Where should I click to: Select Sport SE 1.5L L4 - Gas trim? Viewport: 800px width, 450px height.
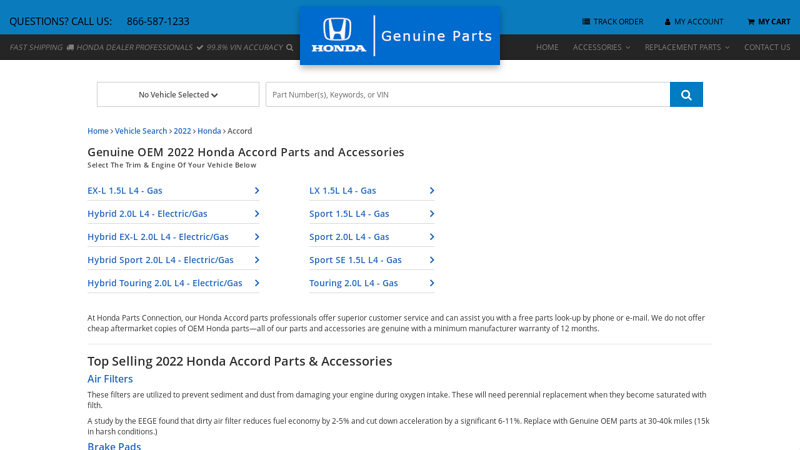(x=355, y=260)
